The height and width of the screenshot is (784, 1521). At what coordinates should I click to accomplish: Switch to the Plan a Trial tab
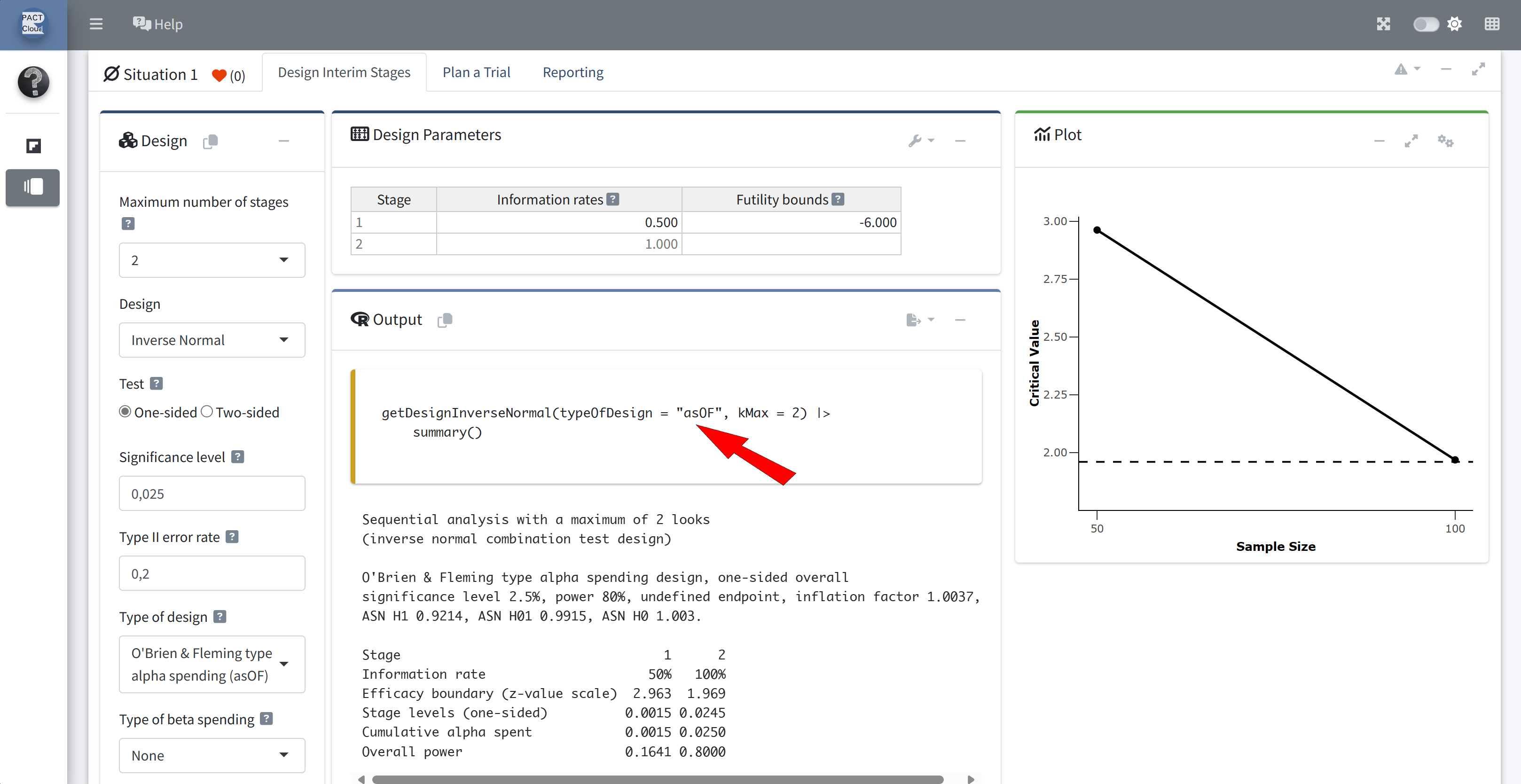476,72
